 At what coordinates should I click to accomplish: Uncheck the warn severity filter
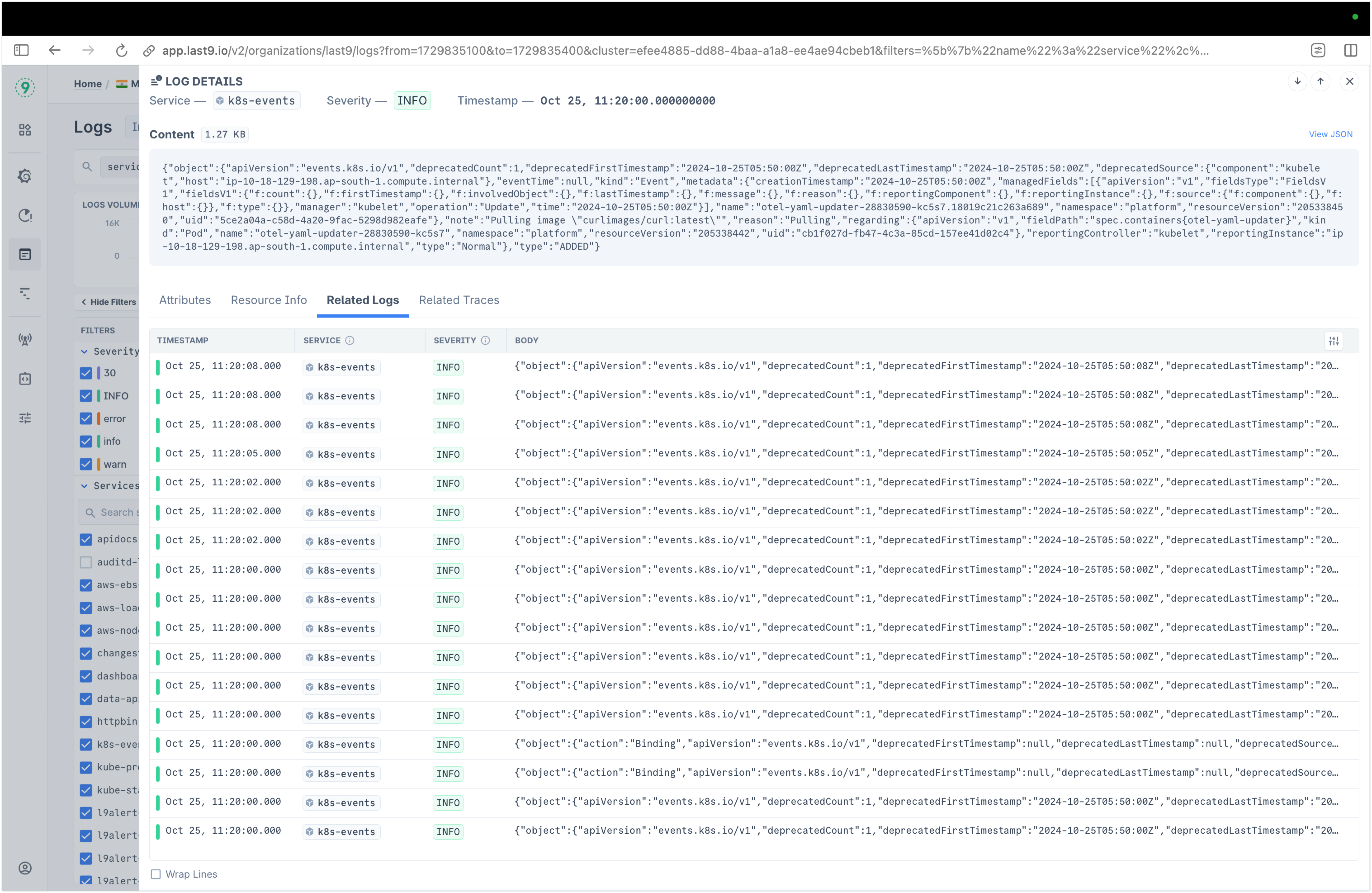[x=86, y=464]
